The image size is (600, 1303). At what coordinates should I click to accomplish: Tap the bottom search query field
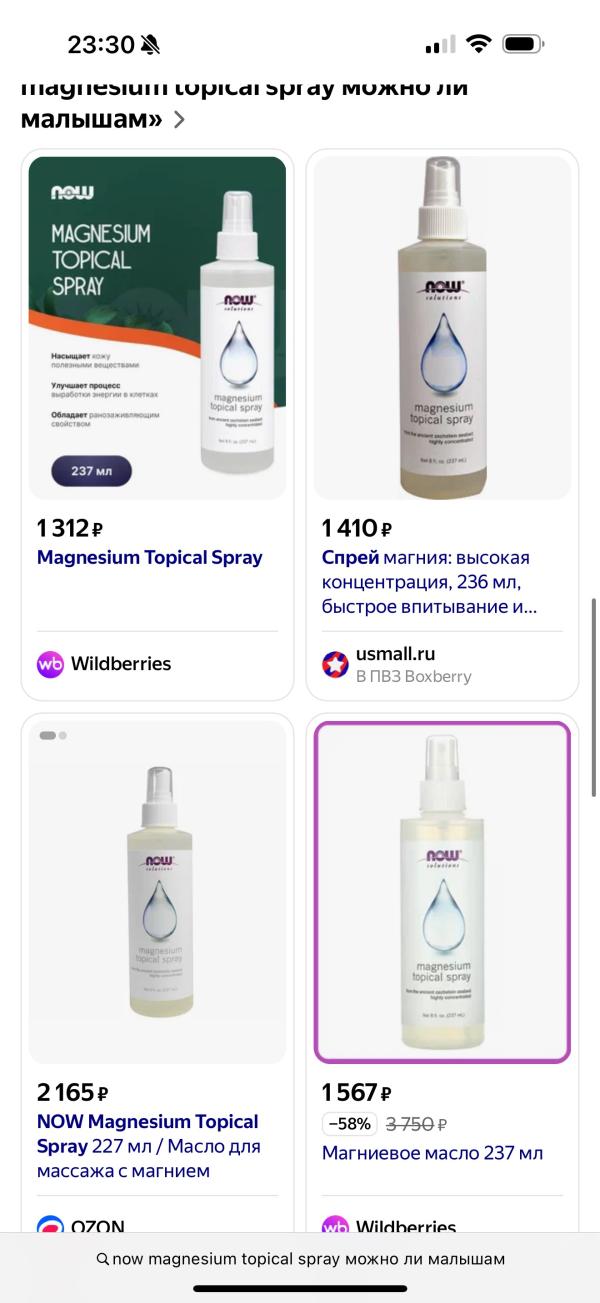point(300,1259)
